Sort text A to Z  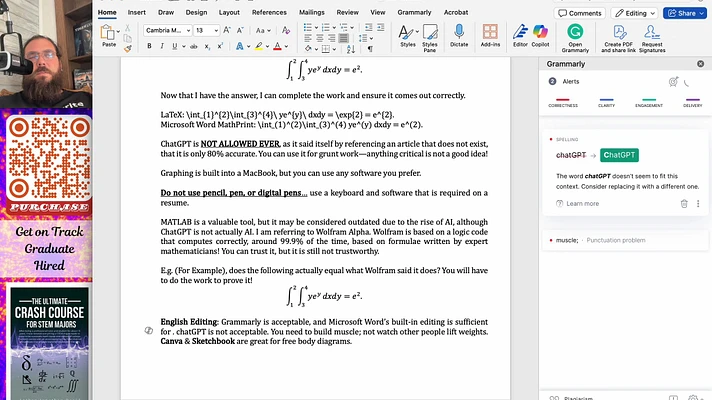pos(351,49)
